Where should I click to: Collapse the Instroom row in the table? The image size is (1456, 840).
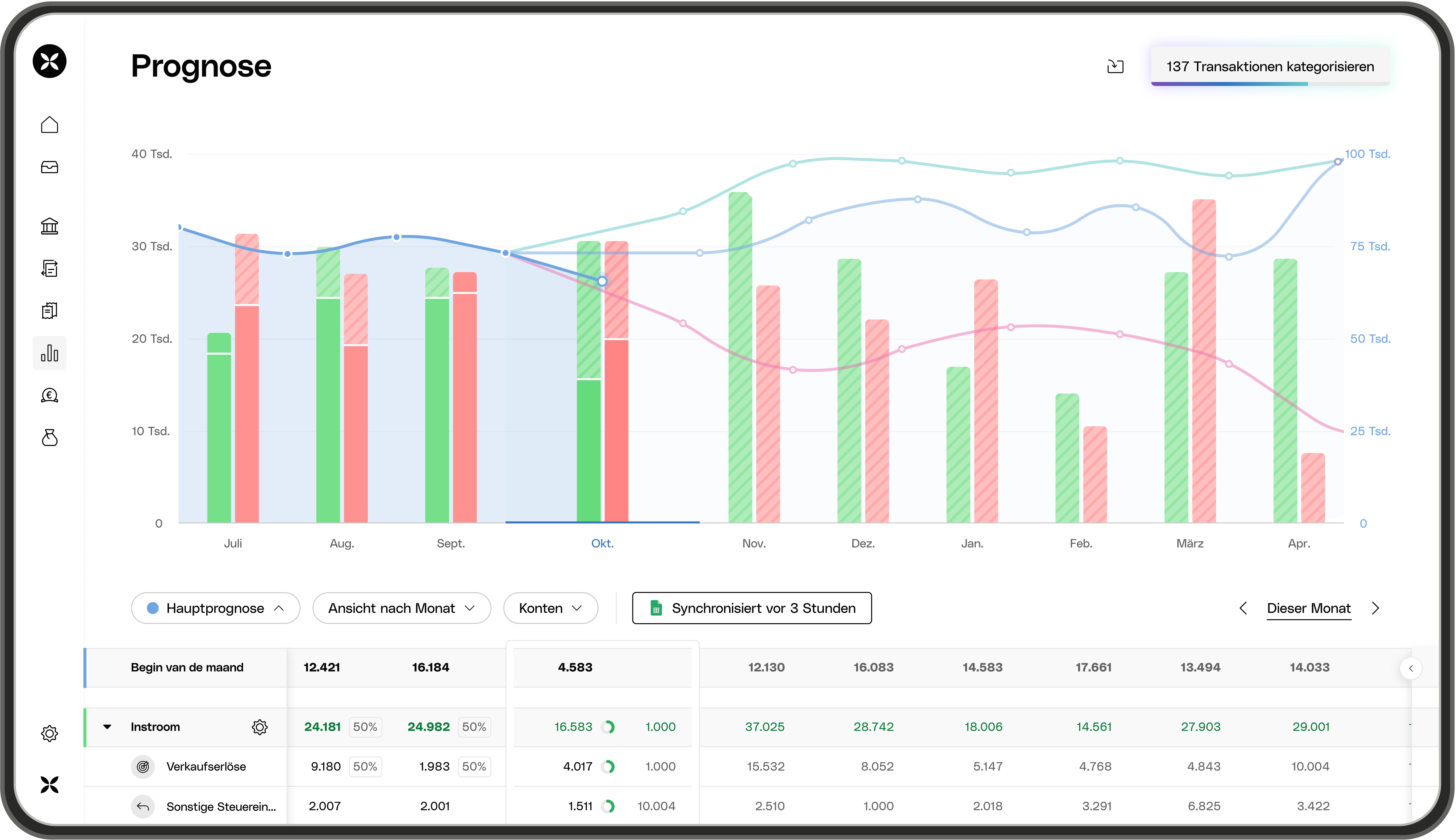[107, 727]
